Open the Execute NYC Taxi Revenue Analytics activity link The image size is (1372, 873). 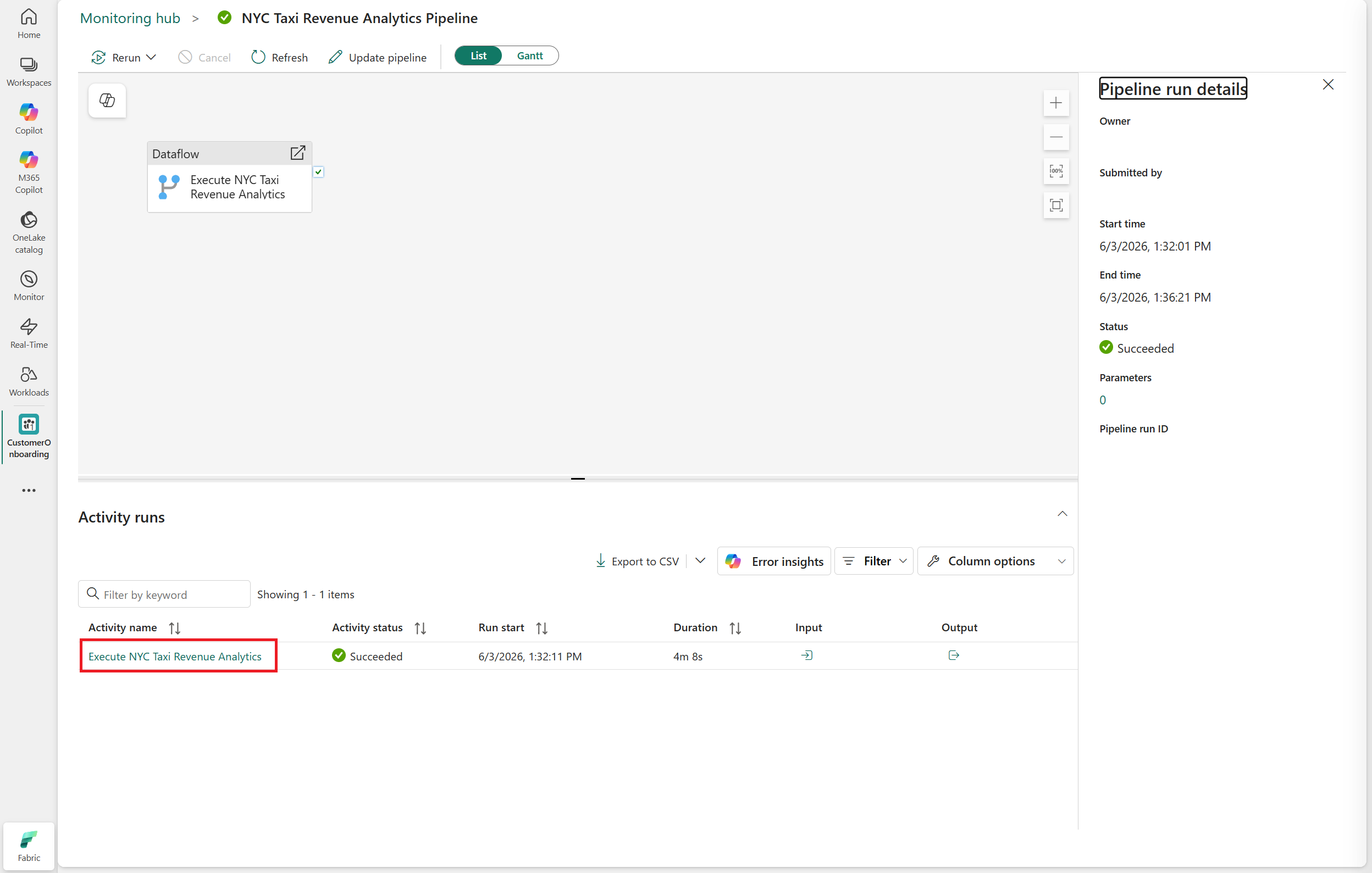[x=175, y=657]
